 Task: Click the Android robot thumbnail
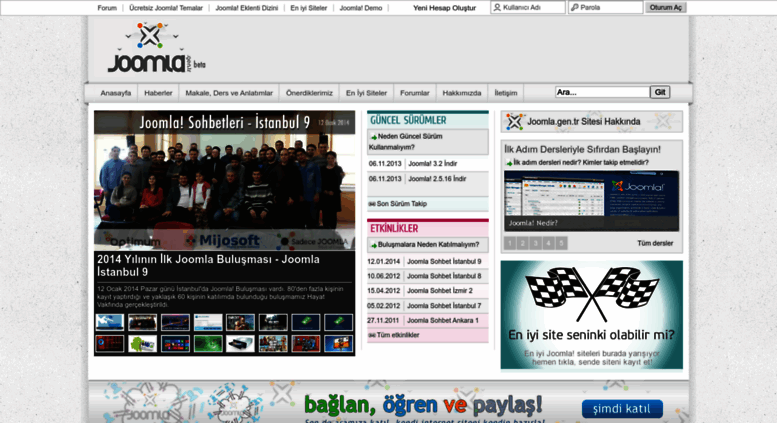click(x=142, y=343)
